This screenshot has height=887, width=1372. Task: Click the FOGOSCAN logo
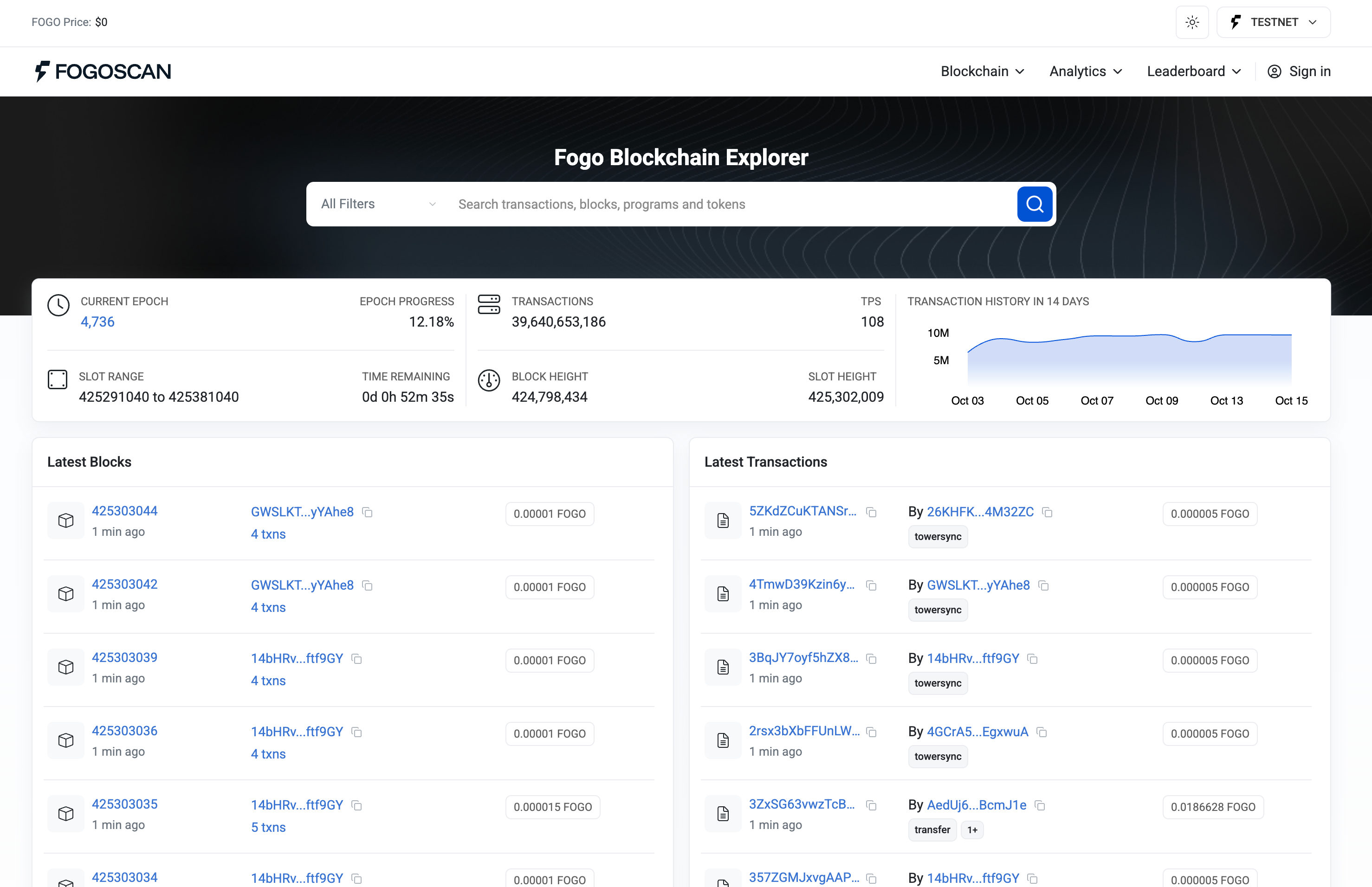pyautogui.click(x=103, y=71)
